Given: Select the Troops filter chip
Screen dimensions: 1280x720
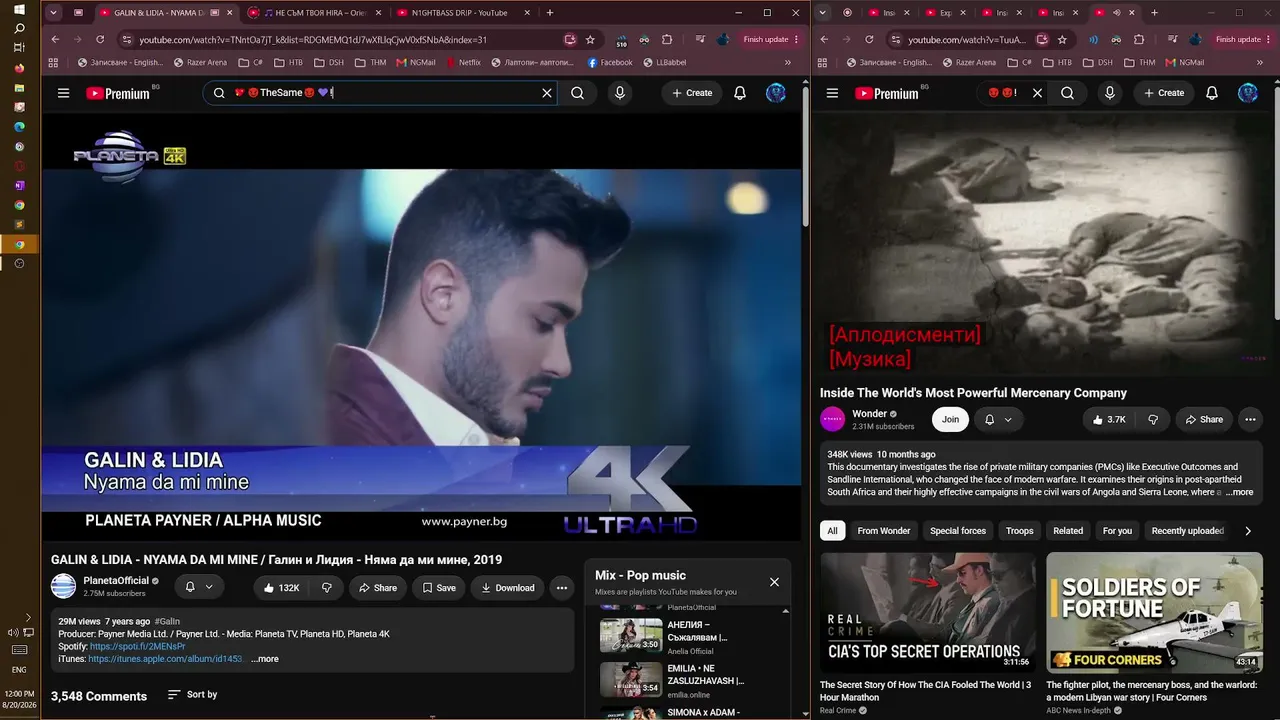Looking at the screenshot, I should [x=1020, y=531].
